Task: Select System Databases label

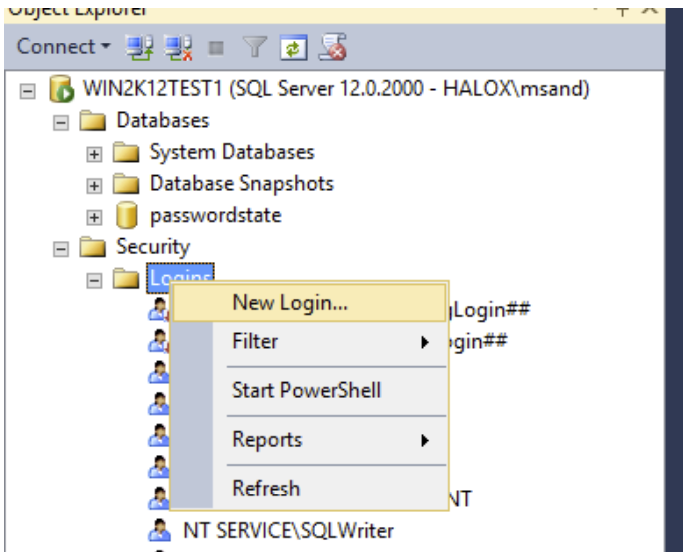Action: [232, 152]
